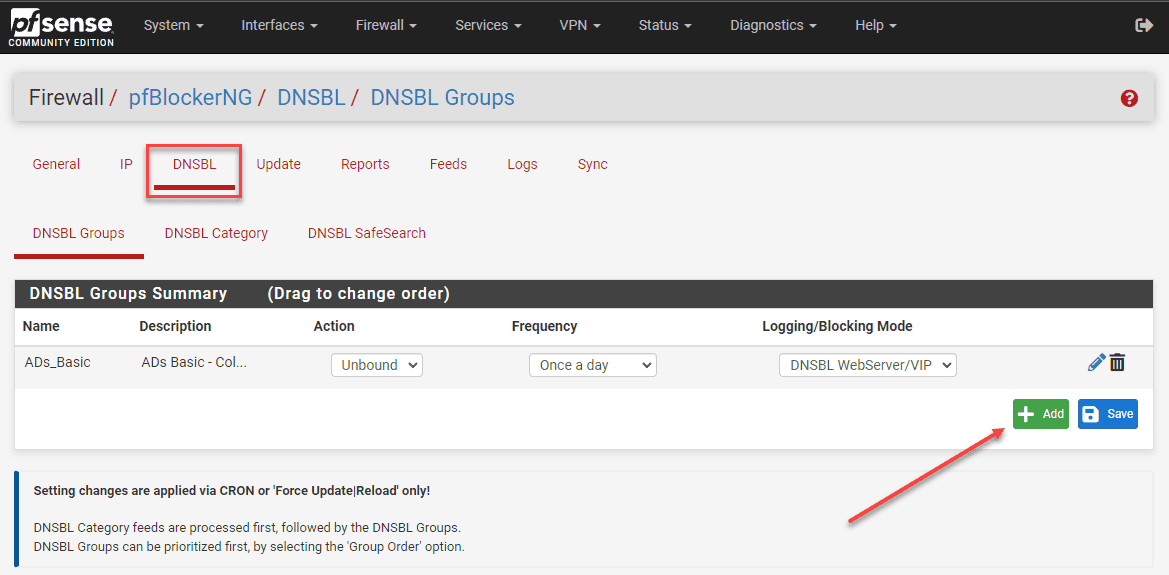Switch to the IP tab

pos(126,164)
